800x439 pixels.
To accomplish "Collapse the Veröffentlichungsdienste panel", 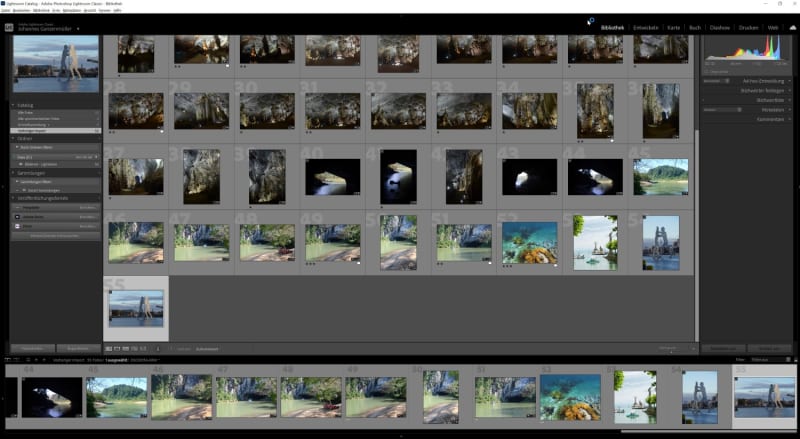I will (13, 198).
